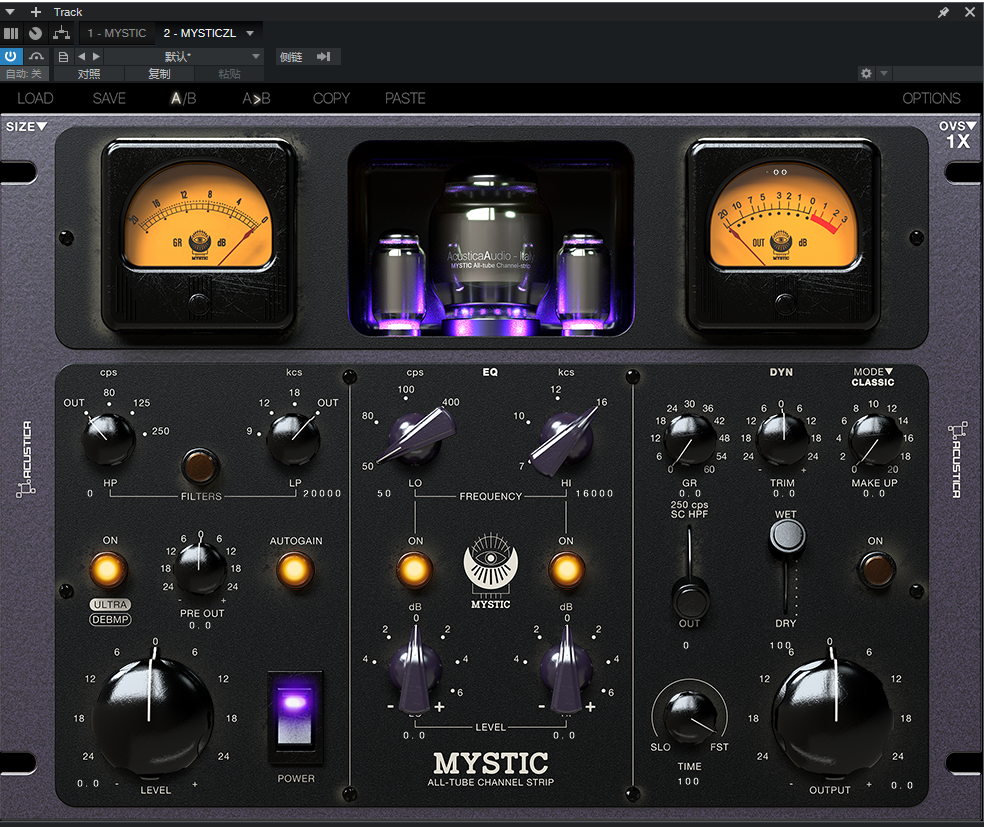Toggle the ULTRA mode badge
The height and width of the screenshot is (827, 984).
[x=110, y=604]
